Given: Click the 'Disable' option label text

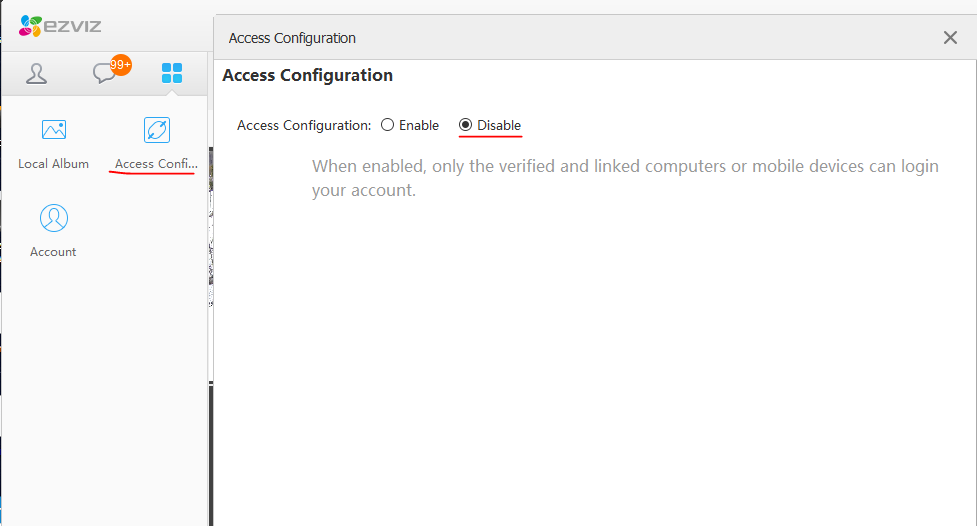Looking at the screenshot, I should (x=499, y=125).
